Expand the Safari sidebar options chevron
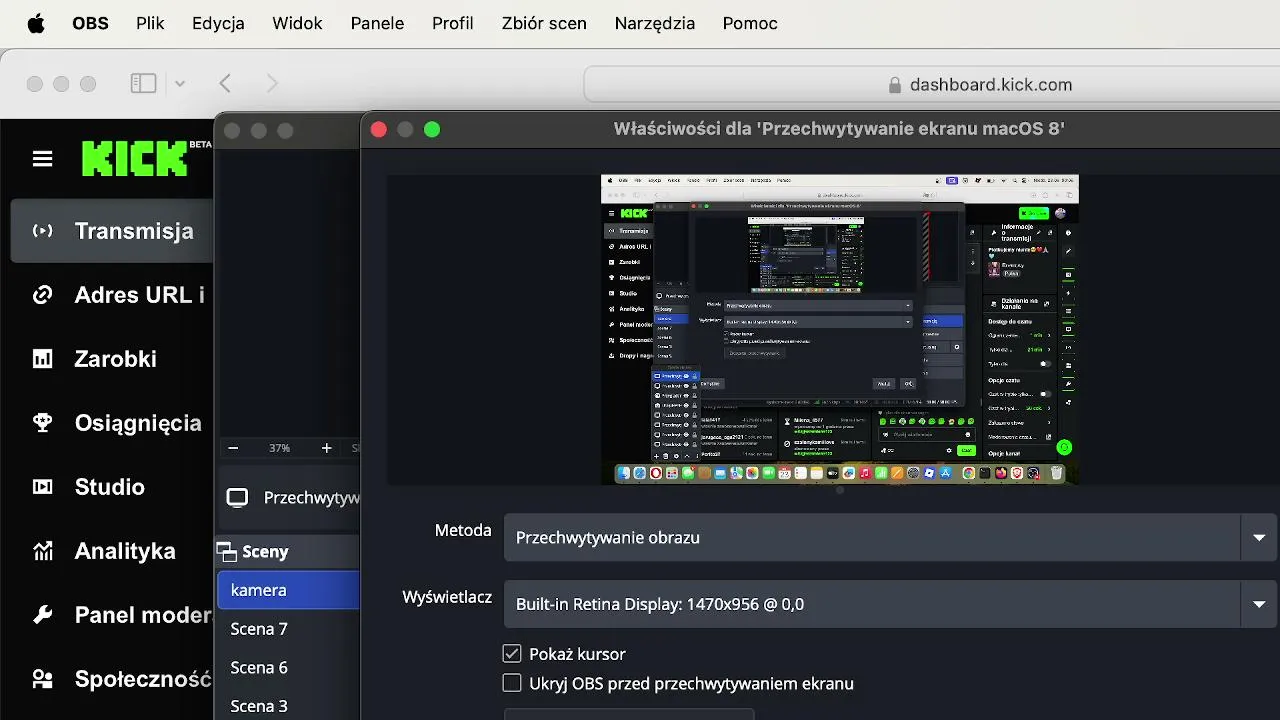The width and height of the screenshot is (1280, 720). [x=180, y=84]
